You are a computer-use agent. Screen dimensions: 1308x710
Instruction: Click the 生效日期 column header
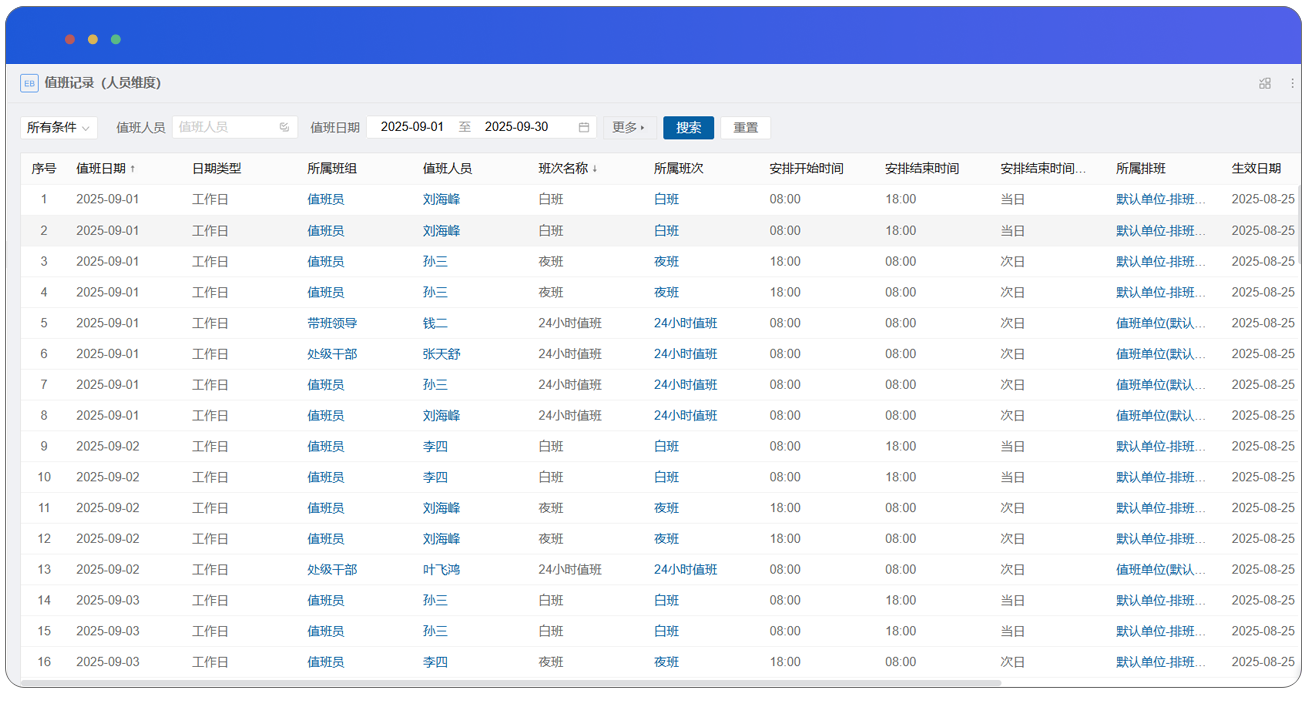[x=1256, y=169]
